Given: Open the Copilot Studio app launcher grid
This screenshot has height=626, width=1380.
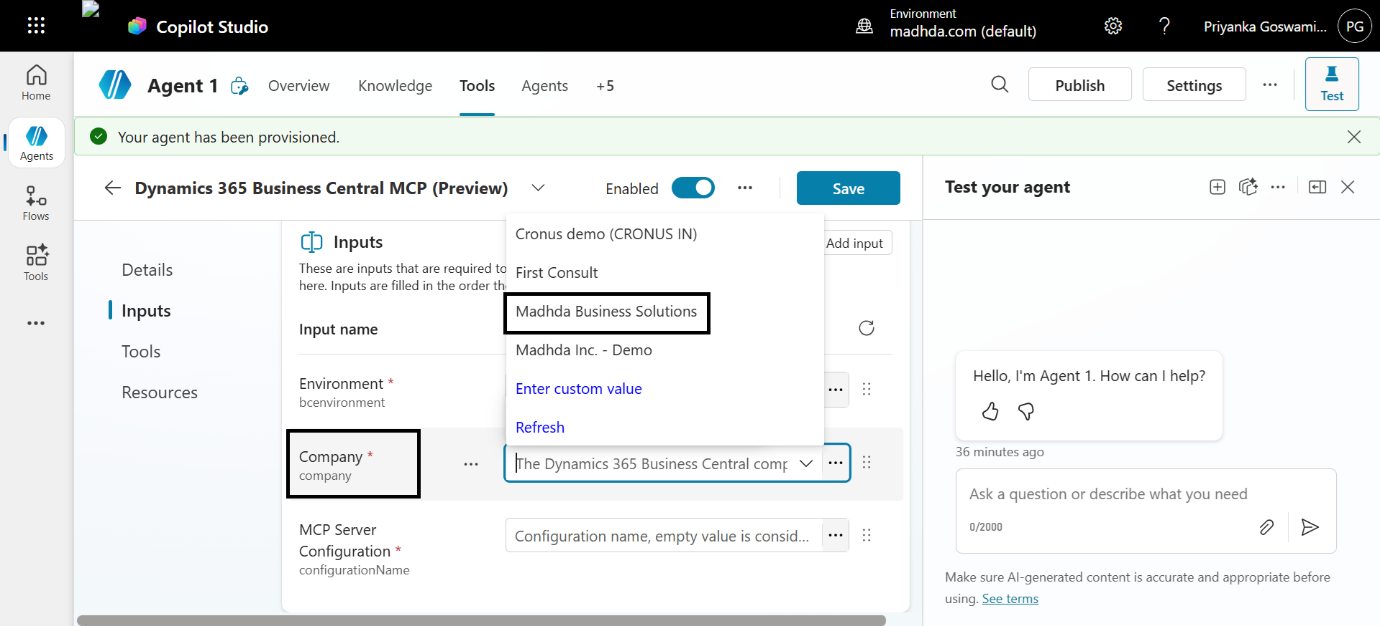Looking at the screenshot, I should (36, 26).
